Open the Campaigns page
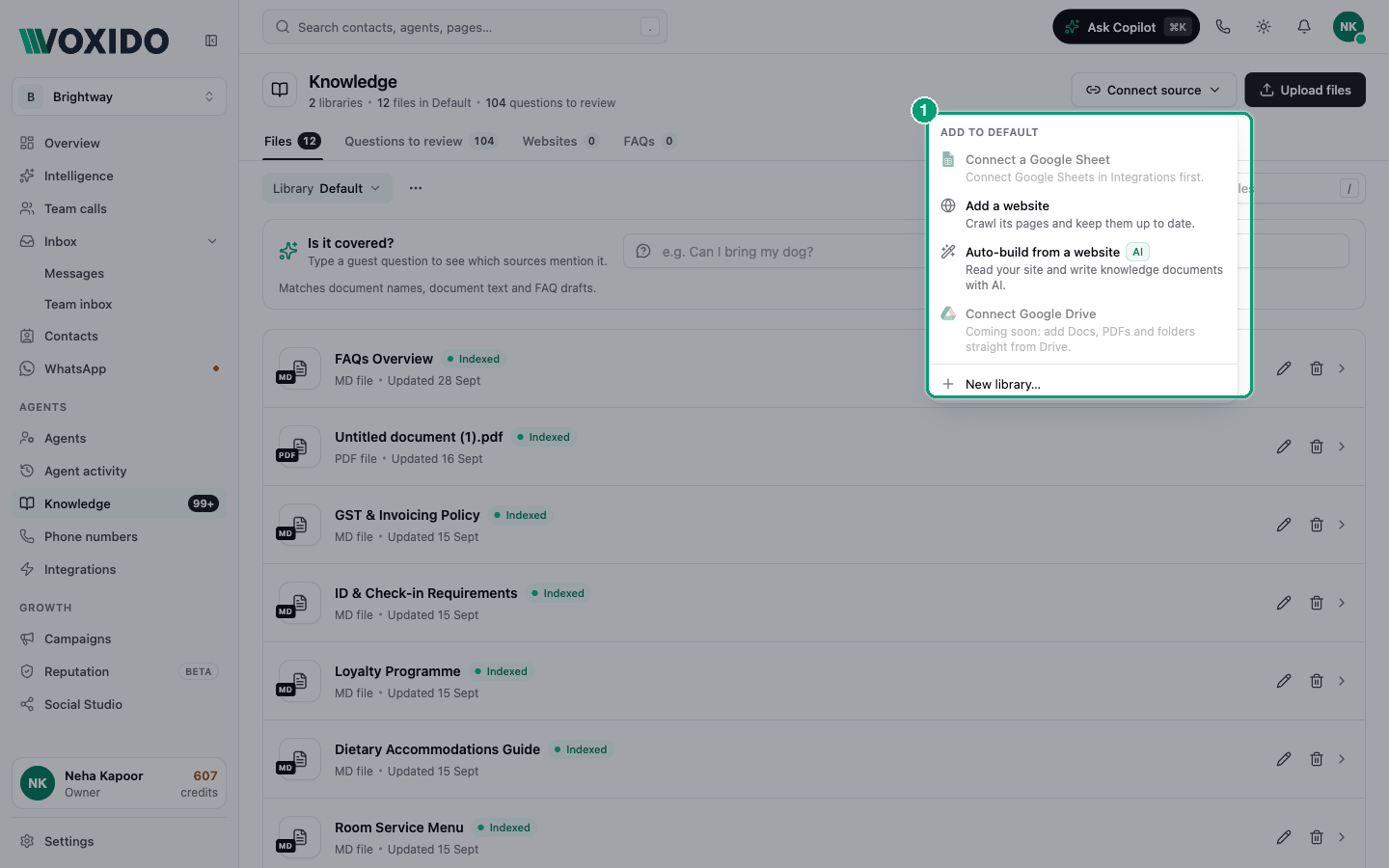Image resolution: width=1389 pixels, height=868 pixels. (x=120, y=638)
